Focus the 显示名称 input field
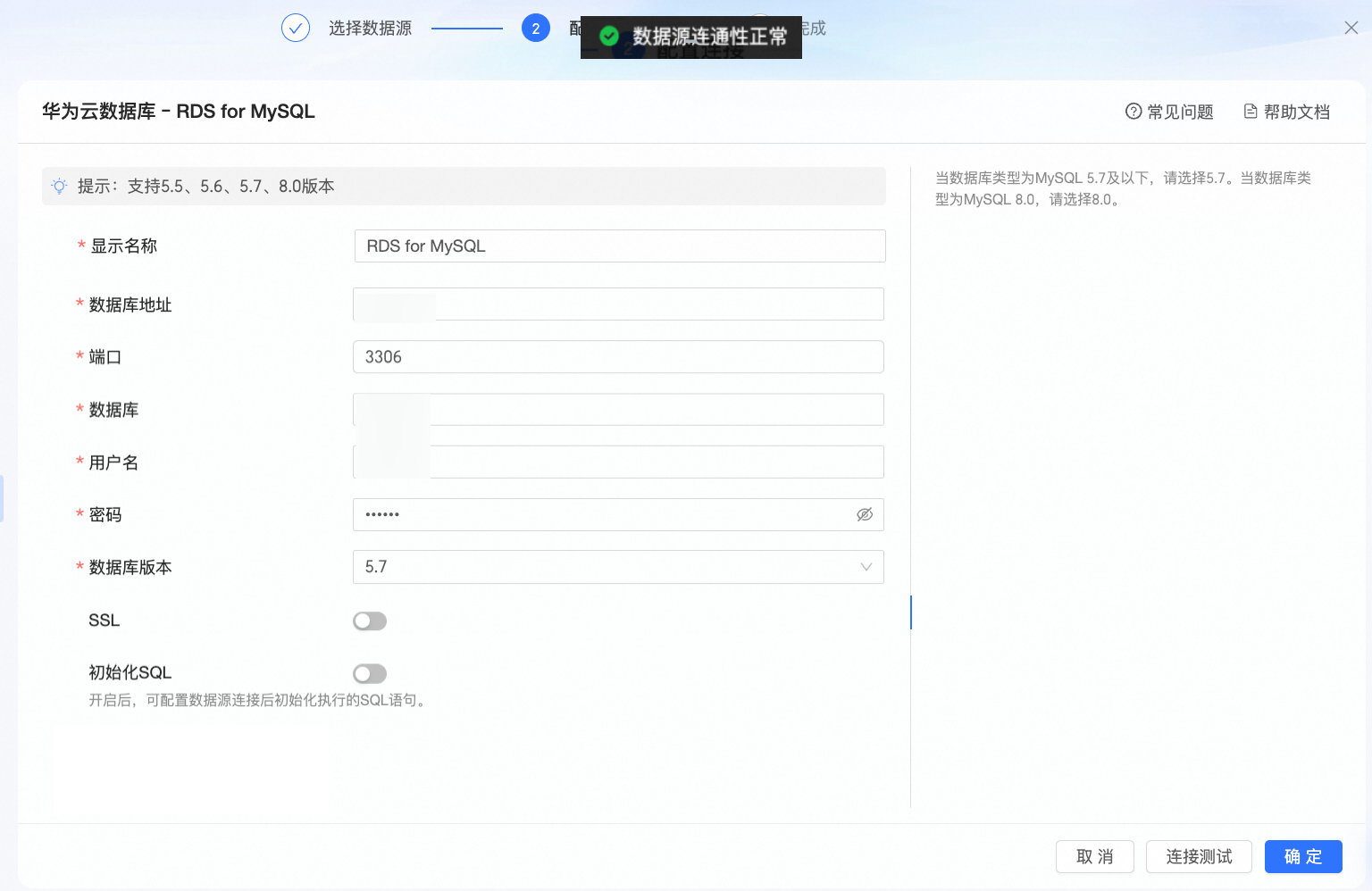The image size is (1372, 891). coord(620,246)
